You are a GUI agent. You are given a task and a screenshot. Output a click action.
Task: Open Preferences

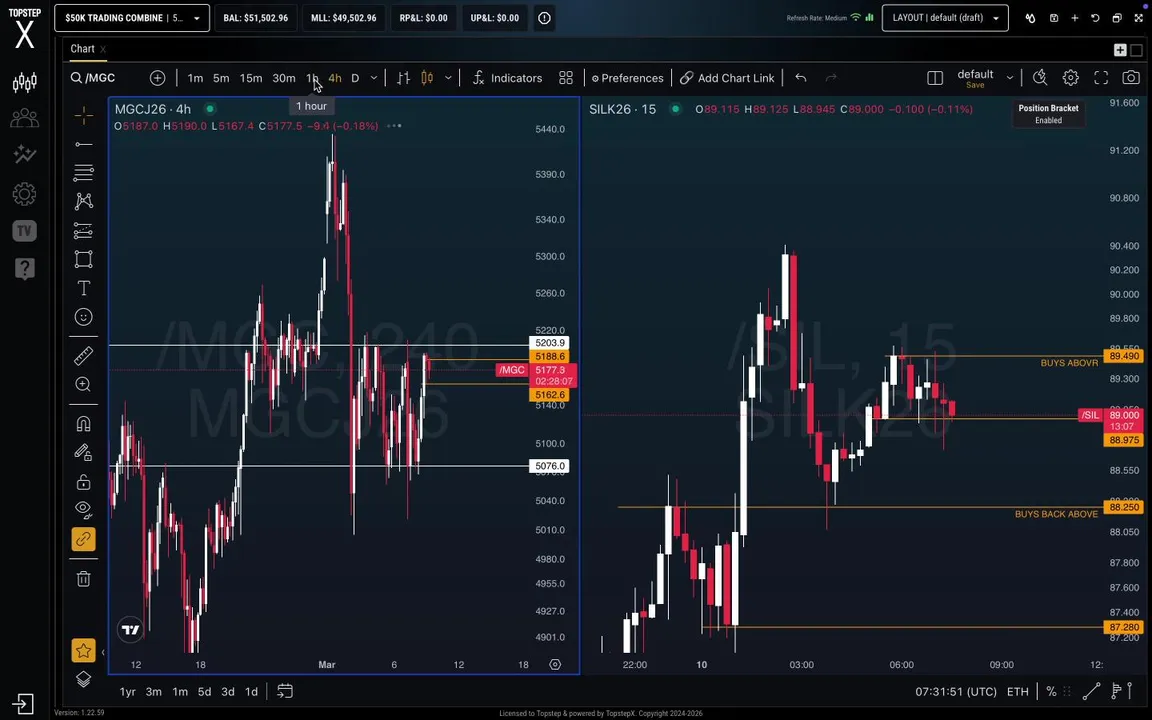627,78
